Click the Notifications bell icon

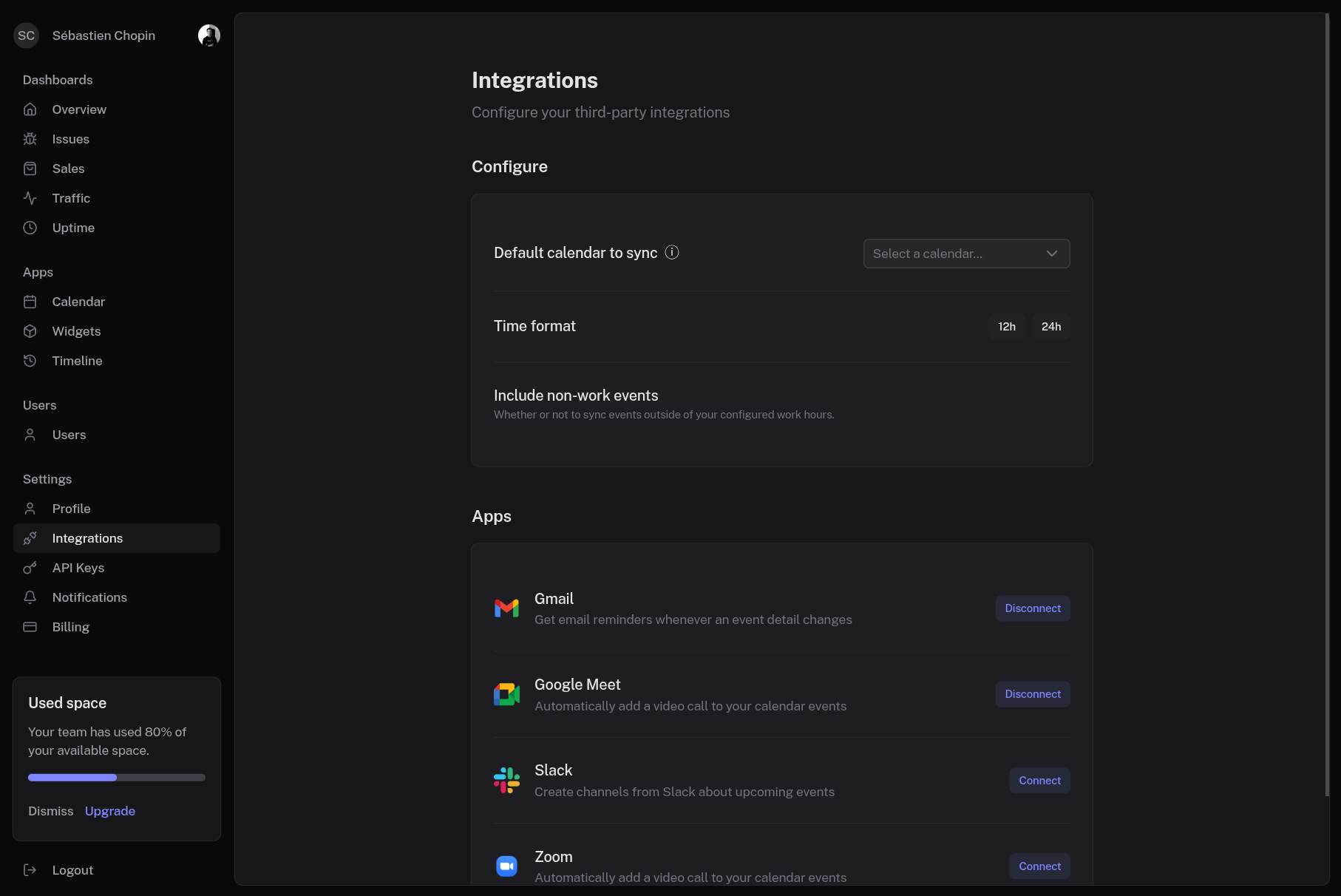pos(30,597)
